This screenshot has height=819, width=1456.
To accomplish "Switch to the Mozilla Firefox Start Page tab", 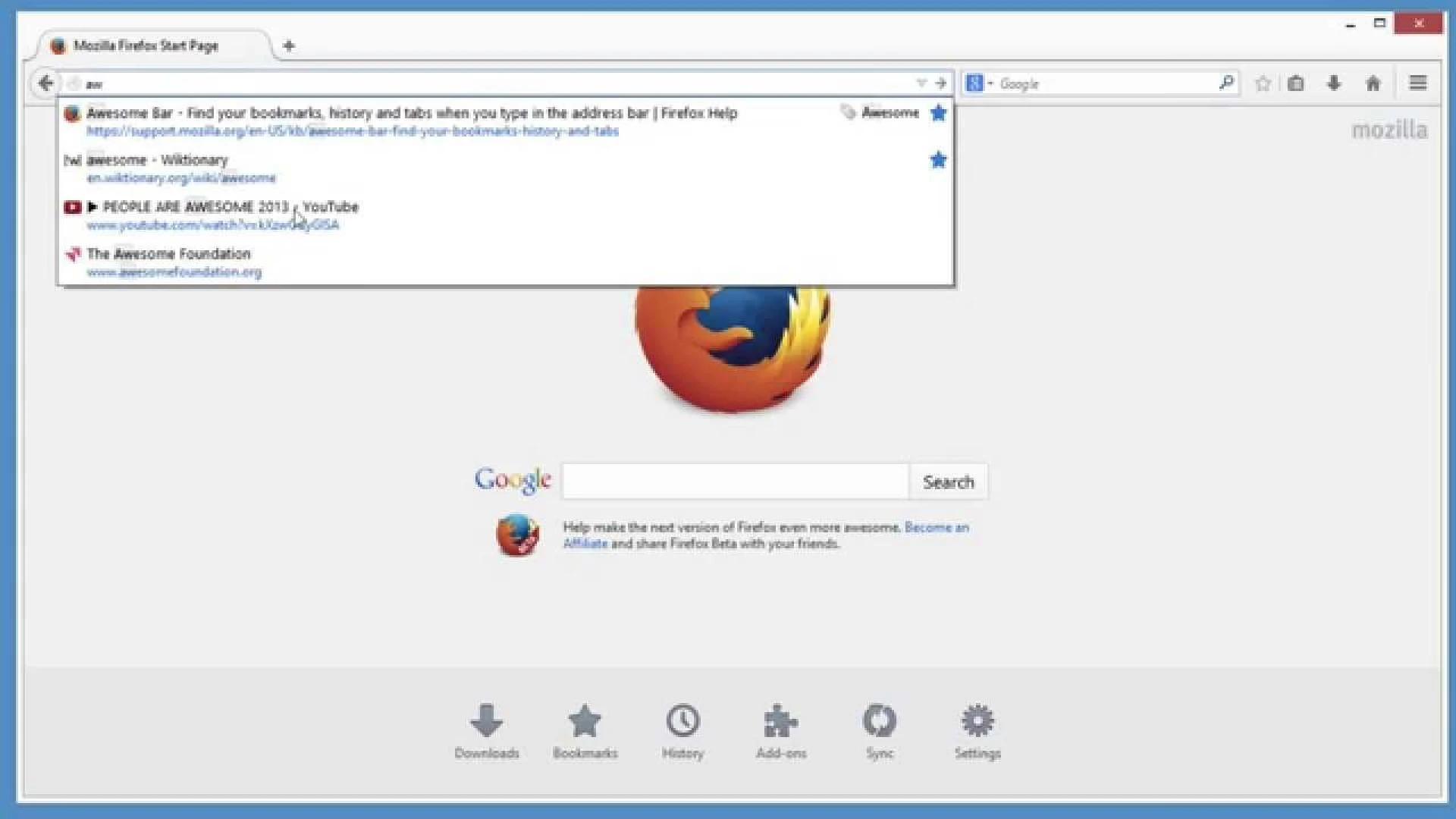I will click(144, 45).
